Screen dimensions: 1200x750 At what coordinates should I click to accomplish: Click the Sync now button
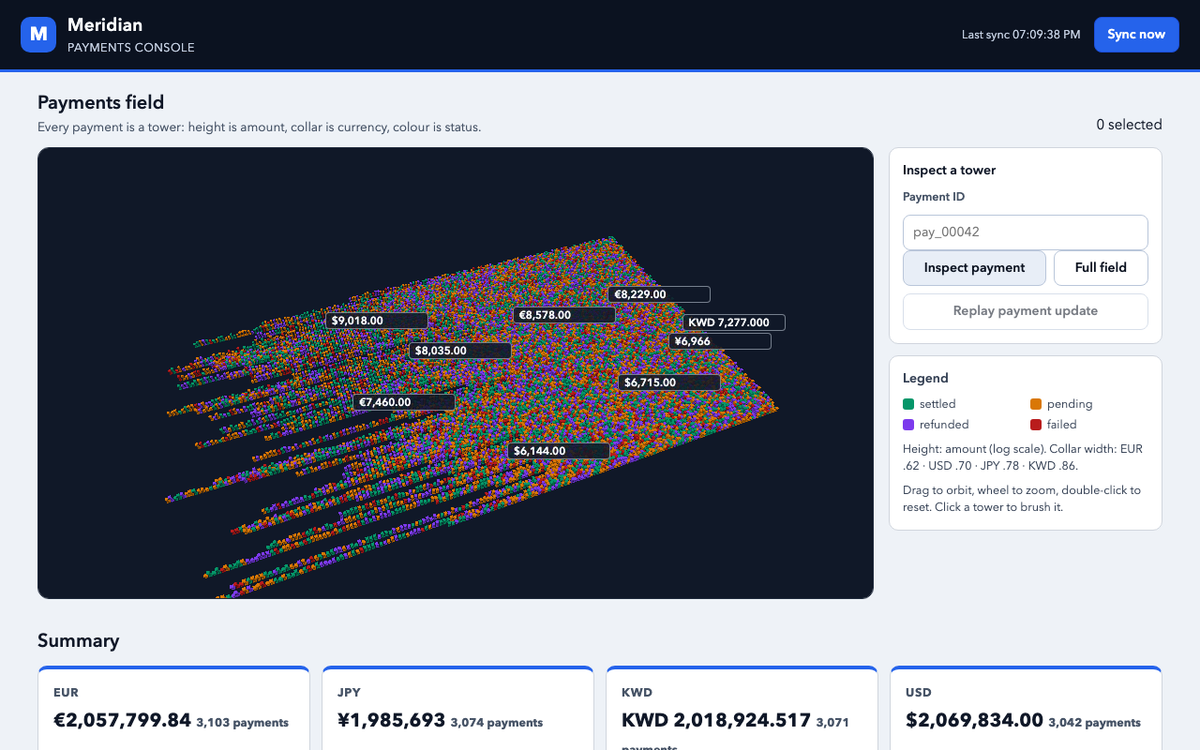[x=1136, y=34]
